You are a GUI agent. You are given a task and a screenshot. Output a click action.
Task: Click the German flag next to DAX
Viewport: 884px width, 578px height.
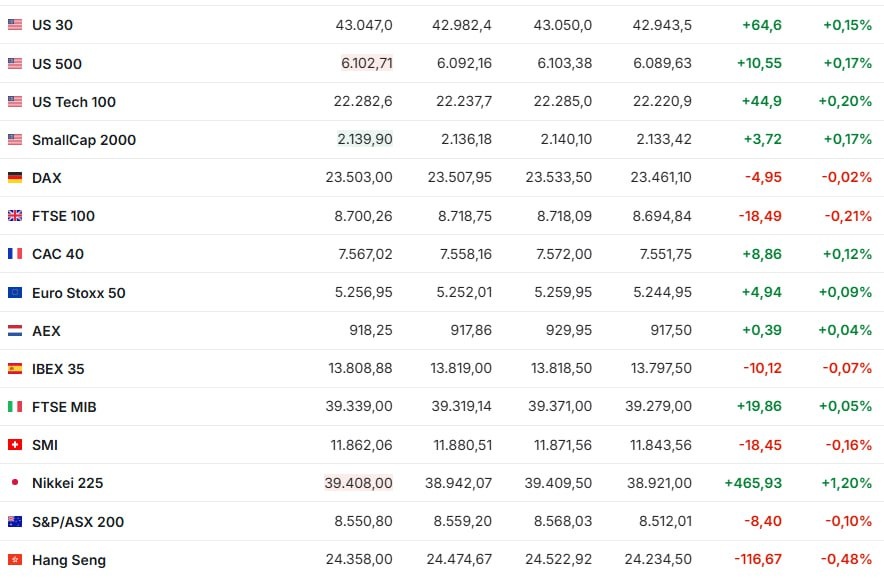15,178
